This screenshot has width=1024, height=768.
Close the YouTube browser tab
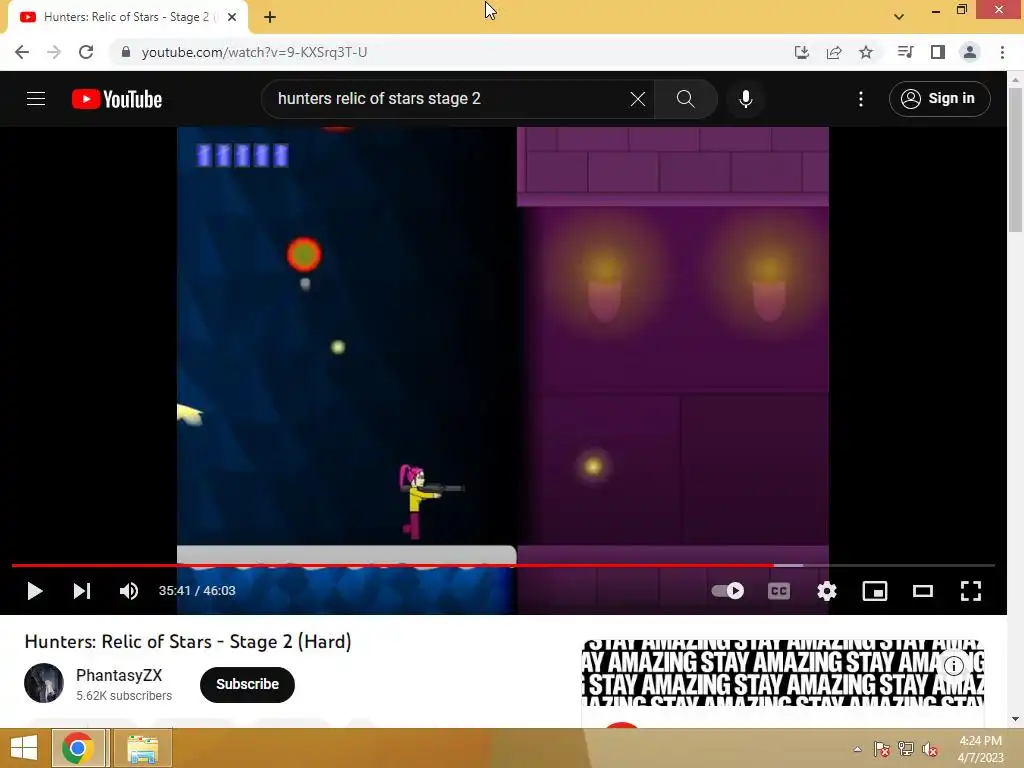pyautogui.click(x=232, y=17)
